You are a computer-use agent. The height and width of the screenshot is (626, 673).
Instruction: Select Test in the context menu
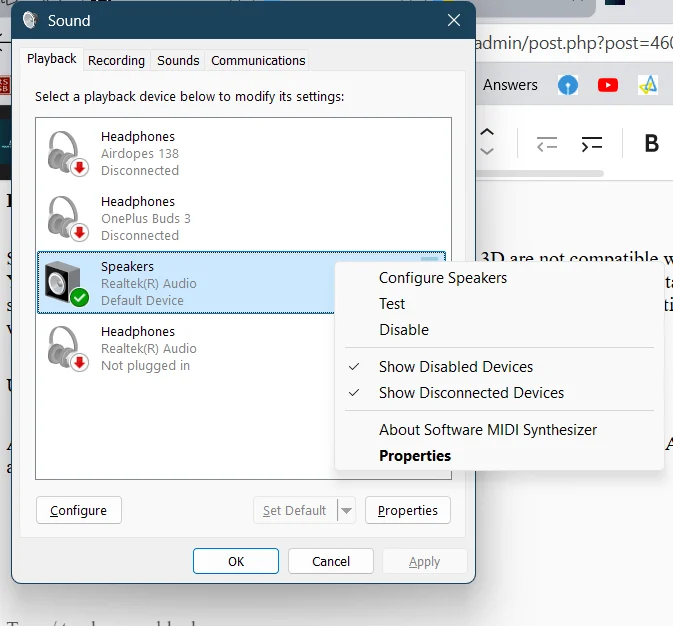(x=392, y=304)
